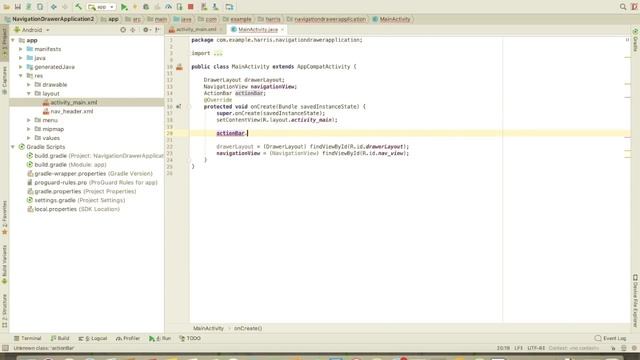Open the Build tool window

click(x=60, y=338)
